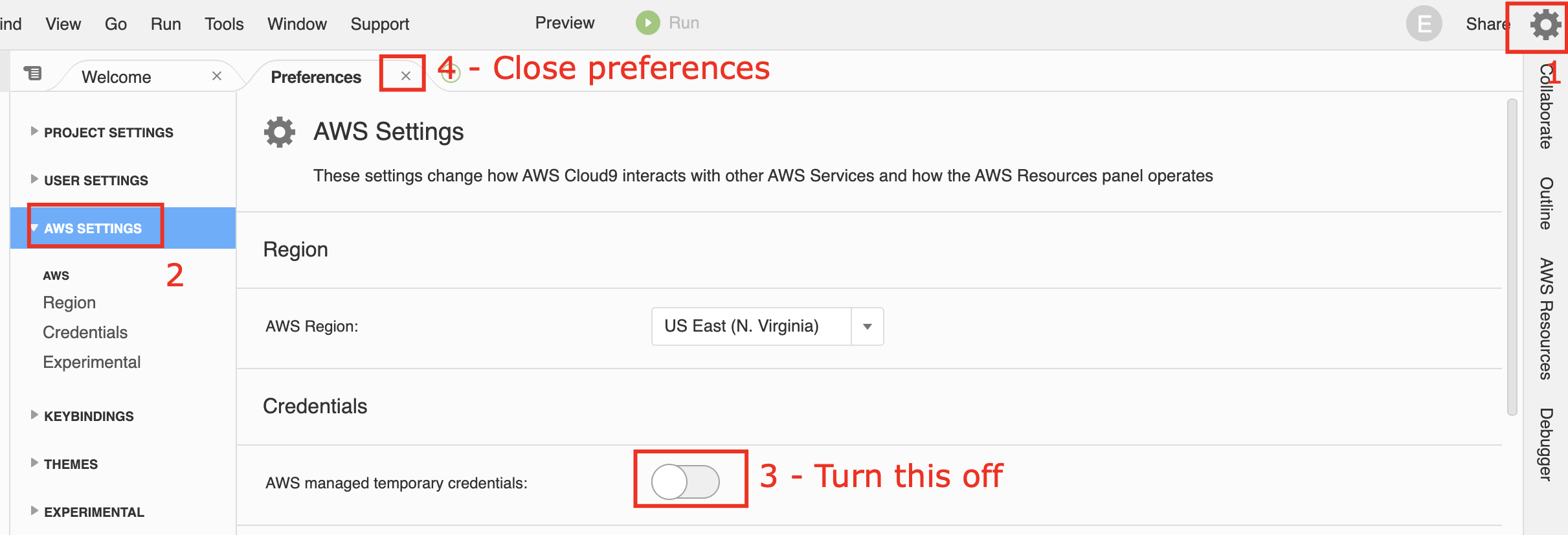Screen dimensions: 1568x535
Task: Click the Share button
Action: click(x=1488, y=24)
